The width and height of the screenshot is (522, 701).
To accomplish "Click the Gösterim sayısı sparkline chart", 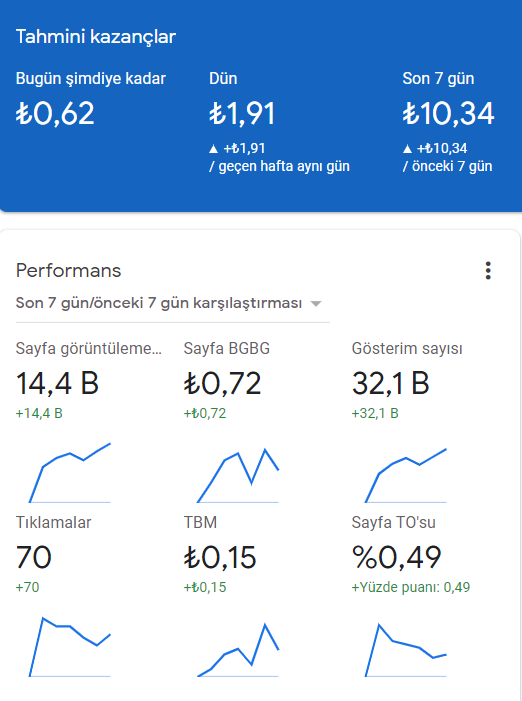I will 406,475.
